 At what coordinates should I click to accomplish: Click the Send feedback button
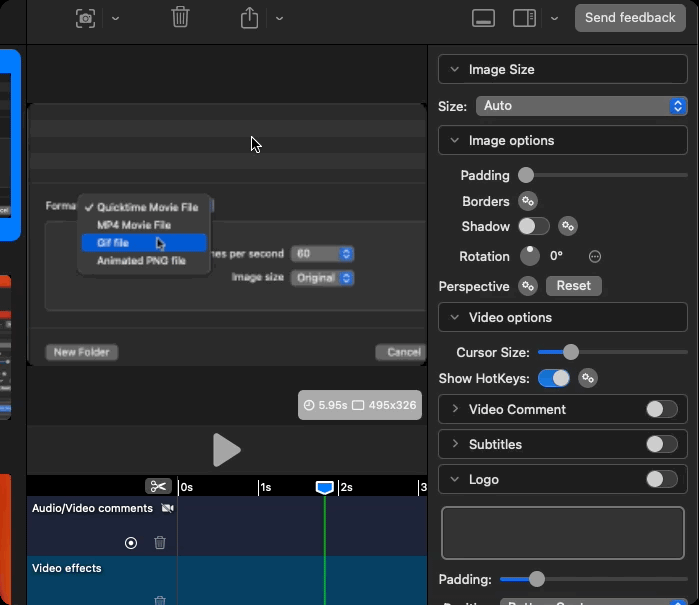click(x=630, y=18)
